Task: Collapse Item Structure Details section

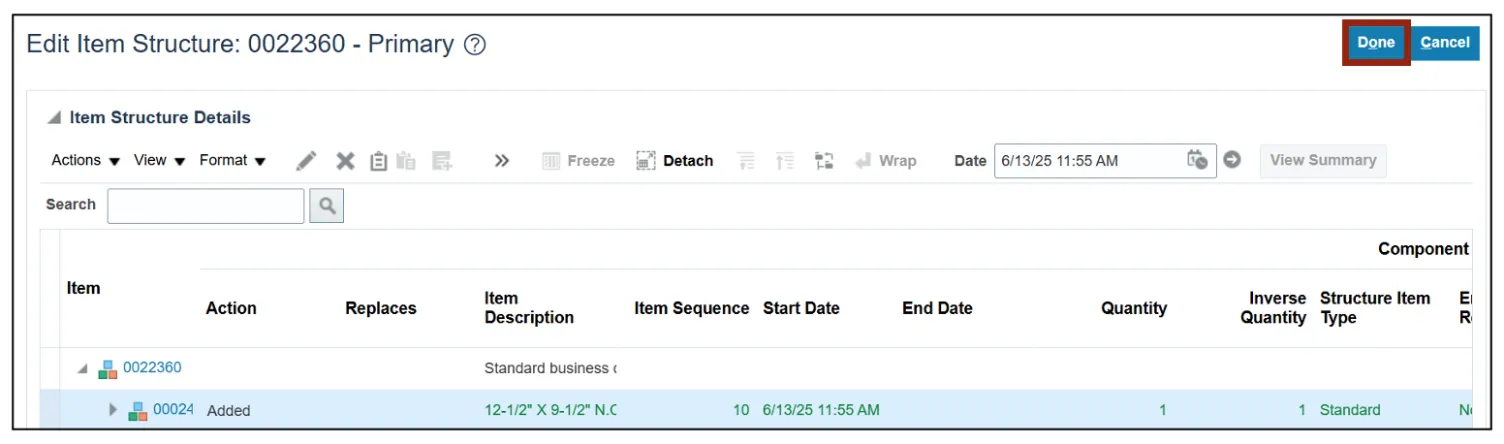Action: click(x=54, y=118)
